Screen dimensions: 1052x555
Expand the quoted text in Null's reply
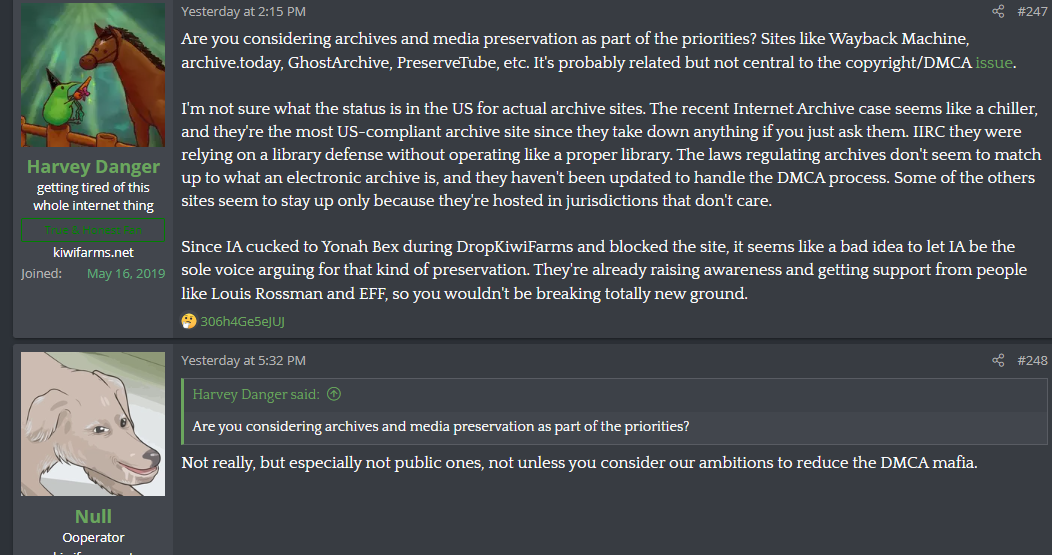pos(440,426)
